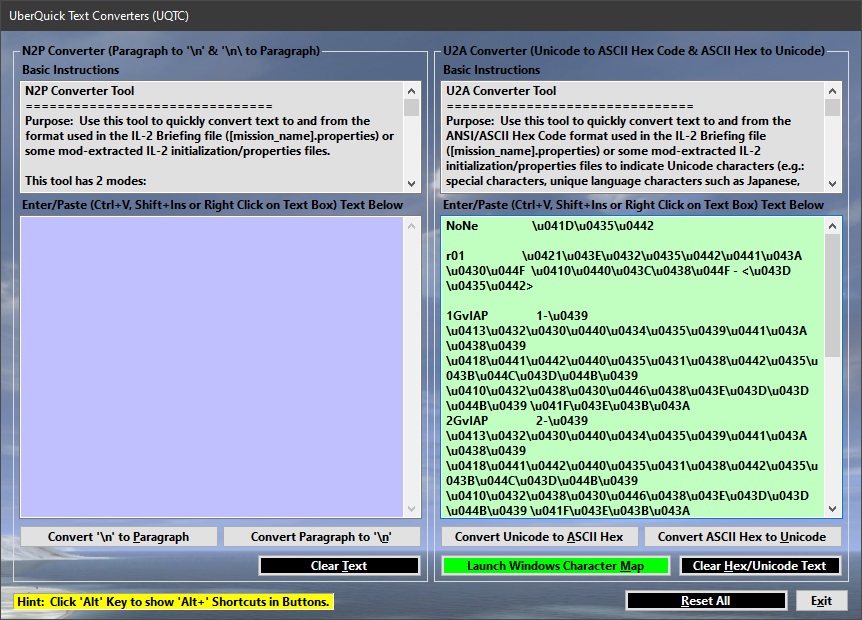This screenshot has height=620, width=862.
Task: Click N2P instructions scroll up arrow
Action: (x=411, y=91)
